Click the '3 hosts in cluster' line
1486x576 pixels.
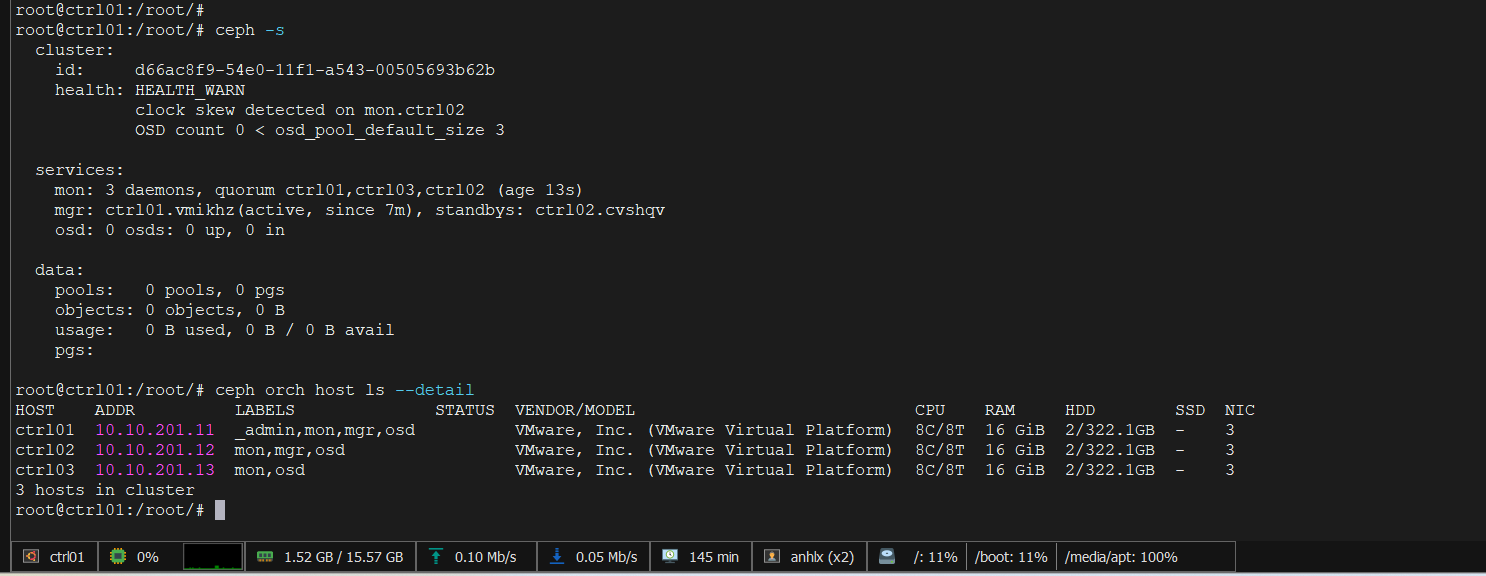[x=105, y=490]
